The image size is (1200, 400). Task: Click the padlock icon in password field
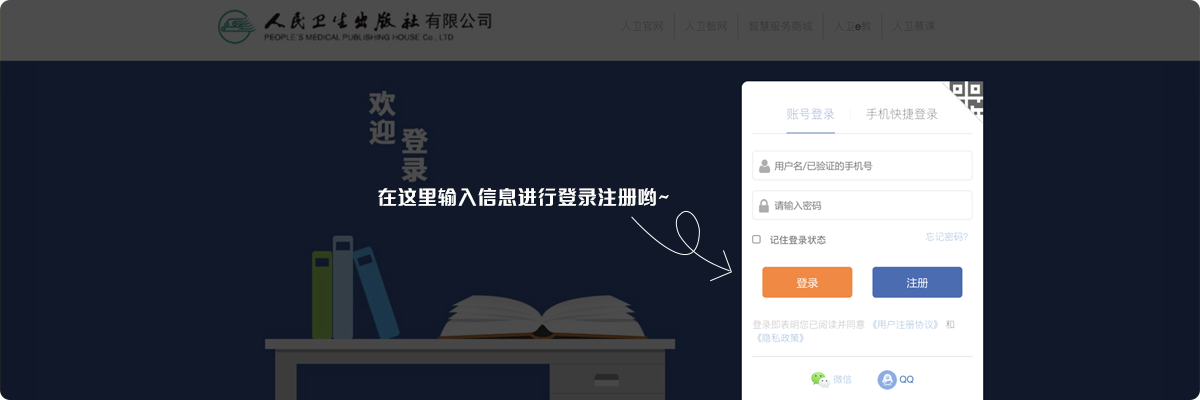[765, 205]
